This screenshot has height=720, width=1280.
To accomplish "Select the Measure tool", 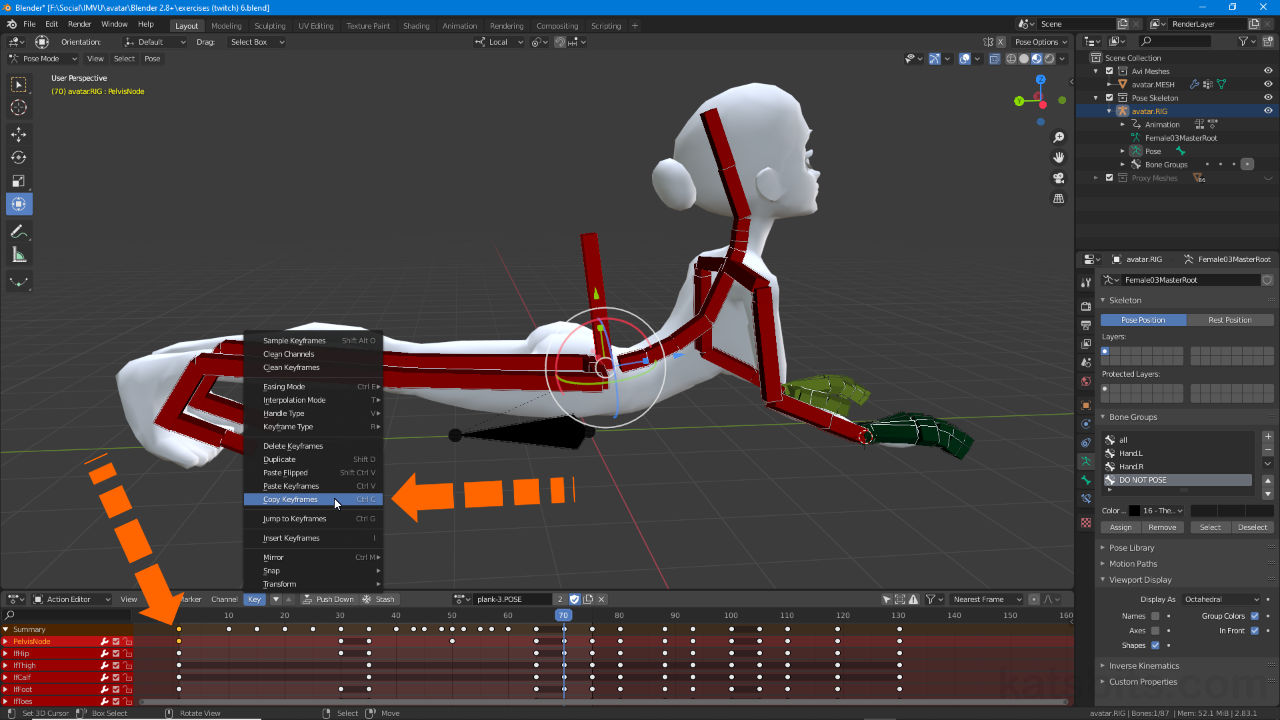I will click(19, 255).
